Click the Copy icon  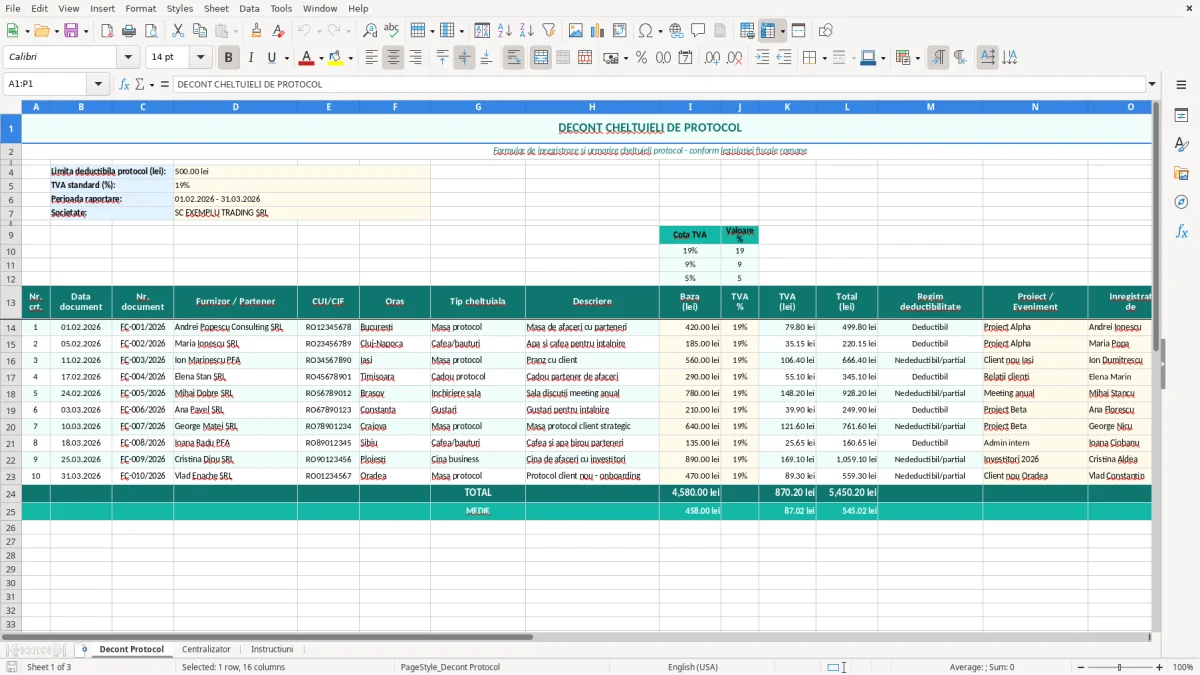pos(200,31)
